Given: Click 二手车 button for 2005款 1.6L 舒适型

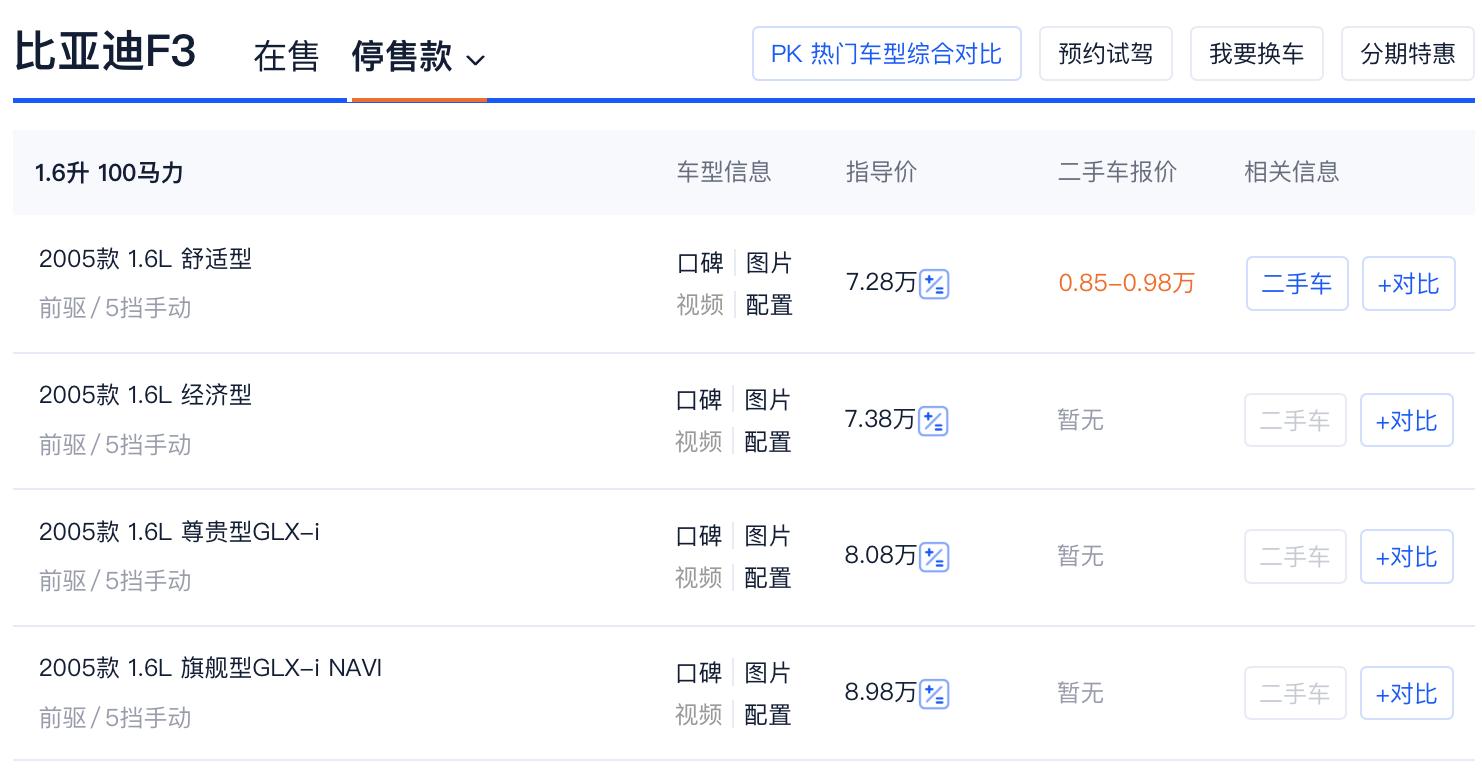Looking at the screenshot, I should click(x=1296, y=283).
